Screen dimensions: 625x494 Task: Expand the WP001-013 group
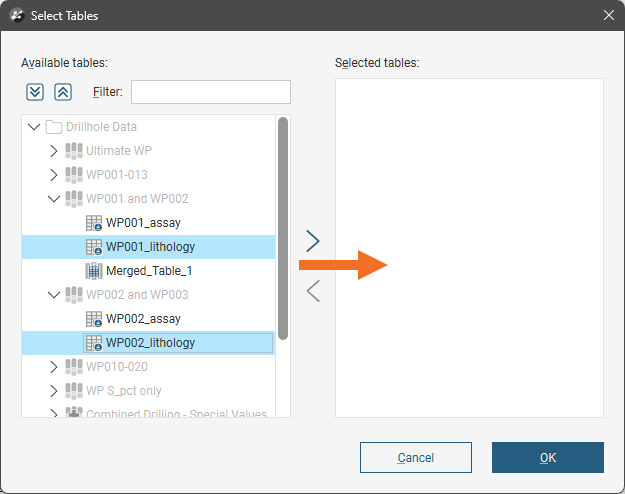click(54, 175)
